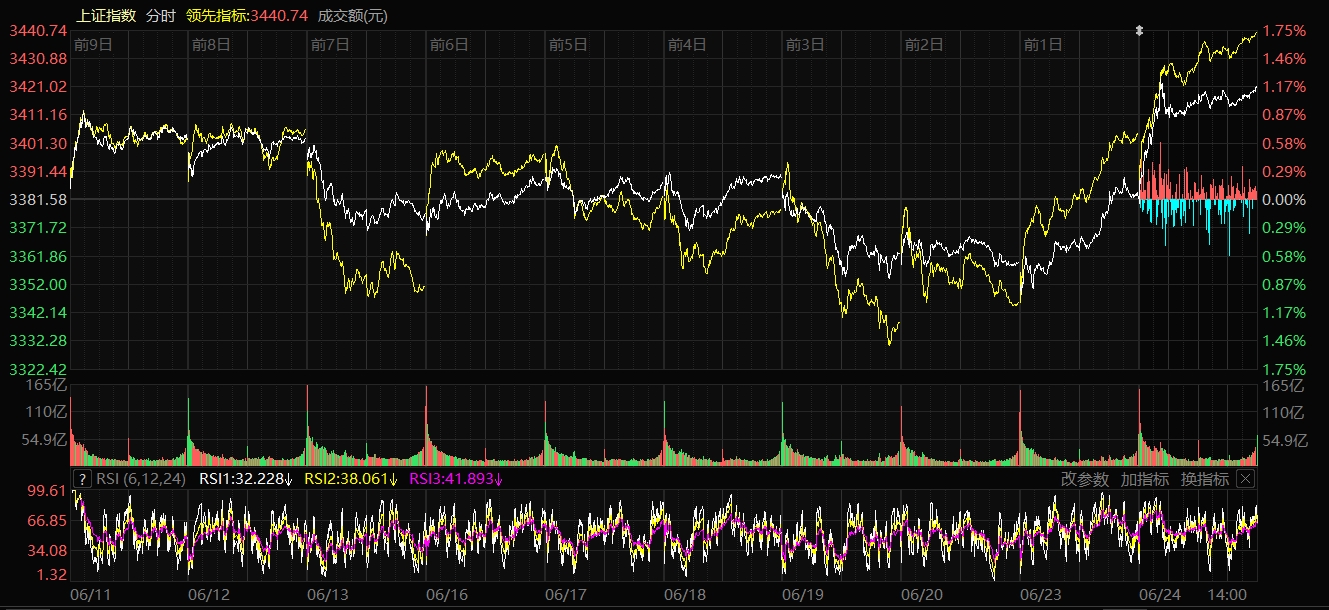Screen dimensions: 1329x610
Task: Click the 06/16 date on time axis
Action: (448, 594)
